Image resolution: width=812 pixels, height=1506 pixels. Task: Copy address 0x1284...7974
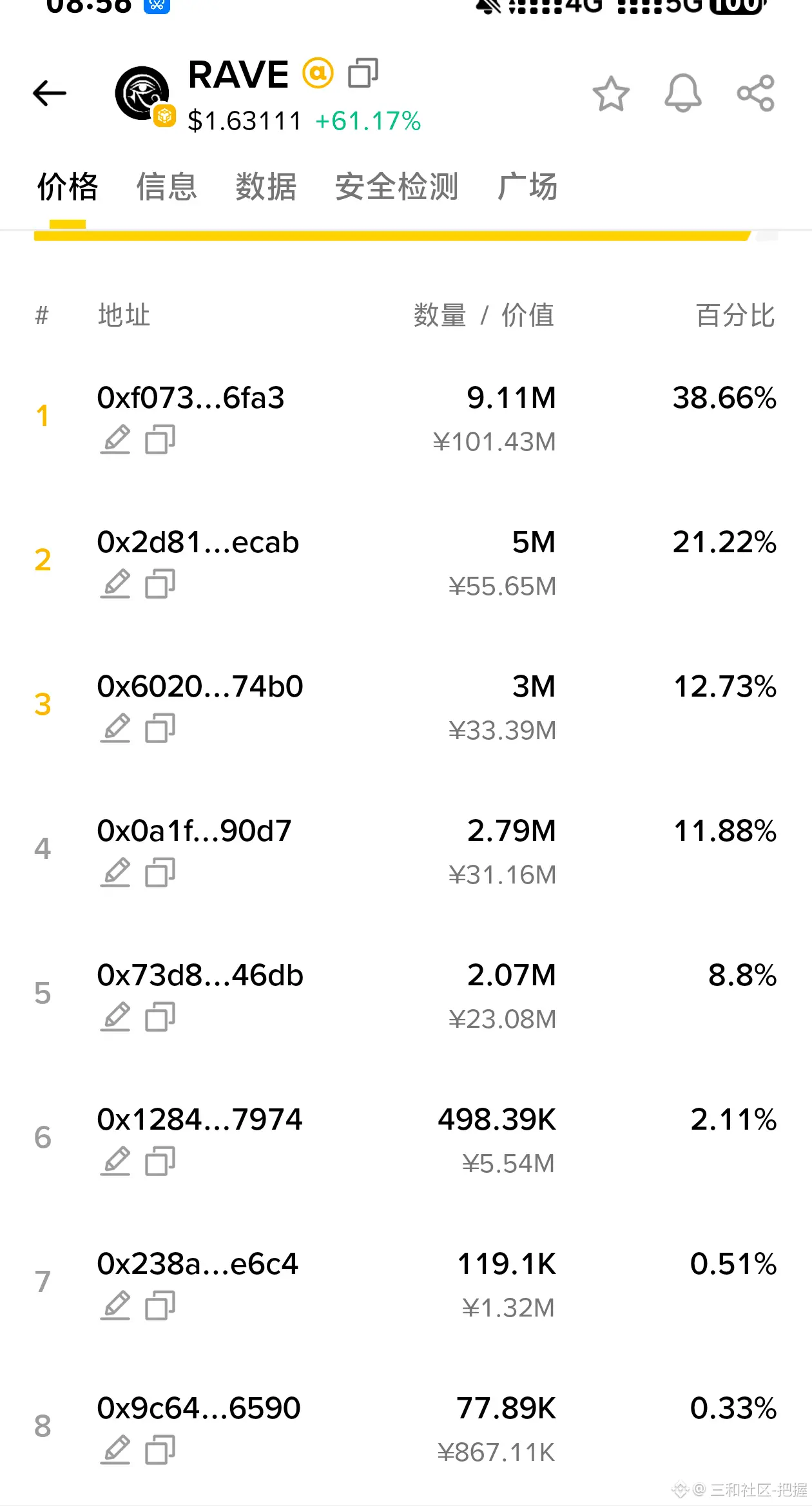click(160, 1162)
